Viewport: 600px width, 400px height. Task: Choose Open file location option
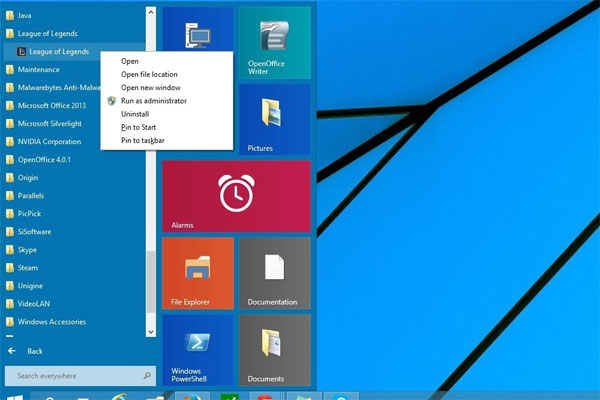[149, 74]
